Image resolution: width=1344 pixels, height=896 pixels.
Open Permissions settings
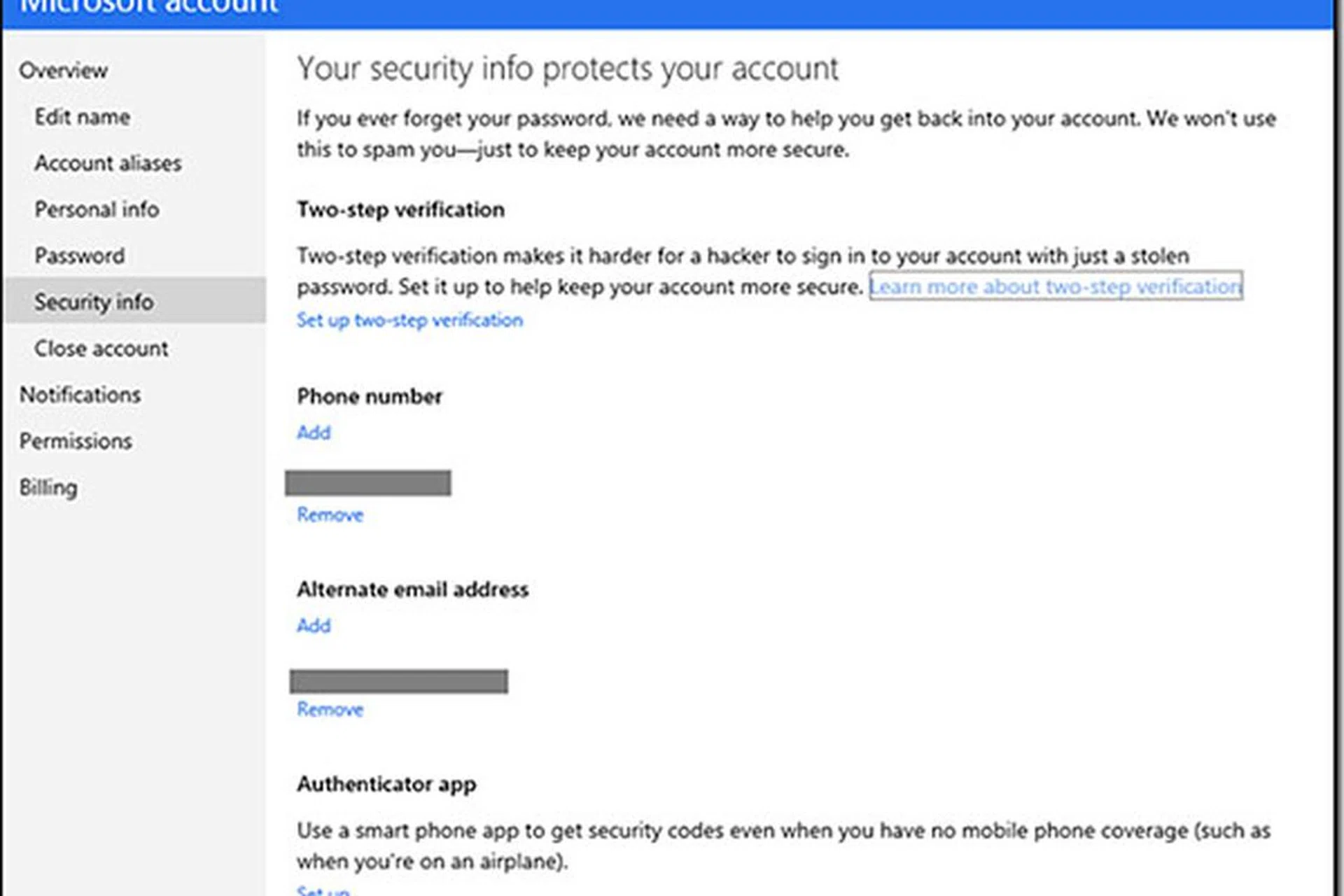(x=76, y=440)
